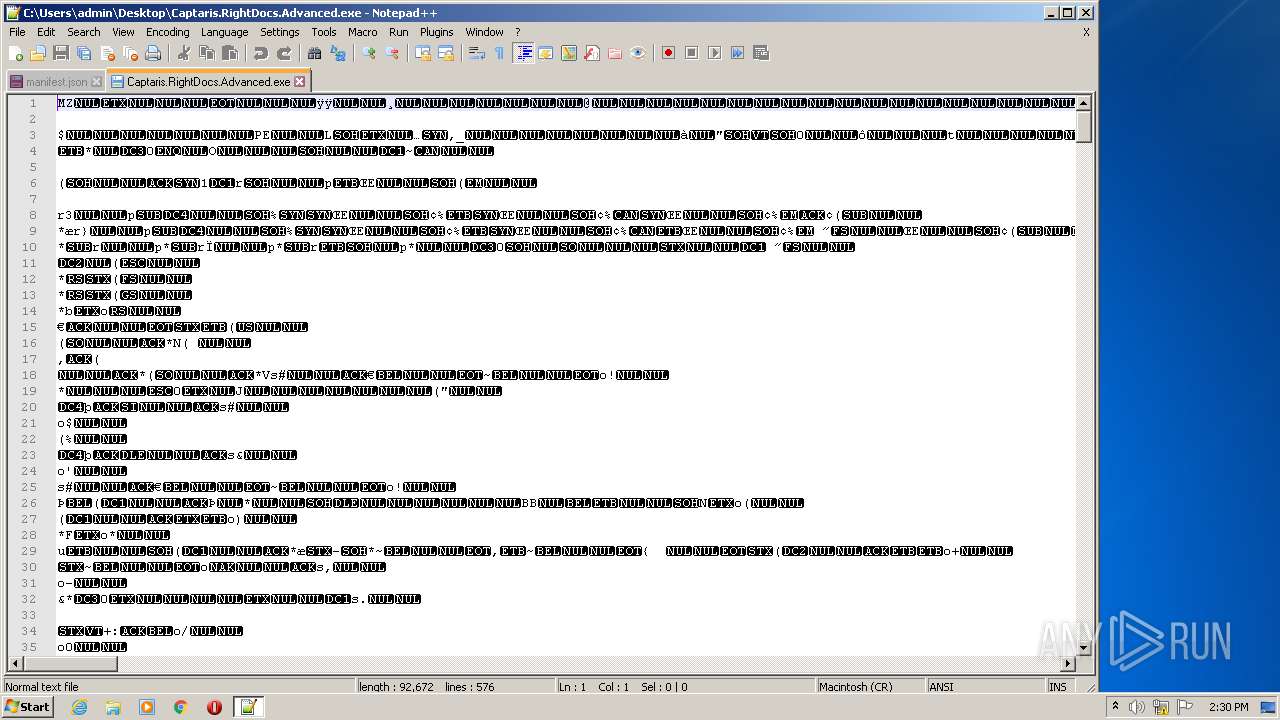Click the vertical scrollbar down arrow
This screenshot has width=1280, height=720.
pos(1083,647)
